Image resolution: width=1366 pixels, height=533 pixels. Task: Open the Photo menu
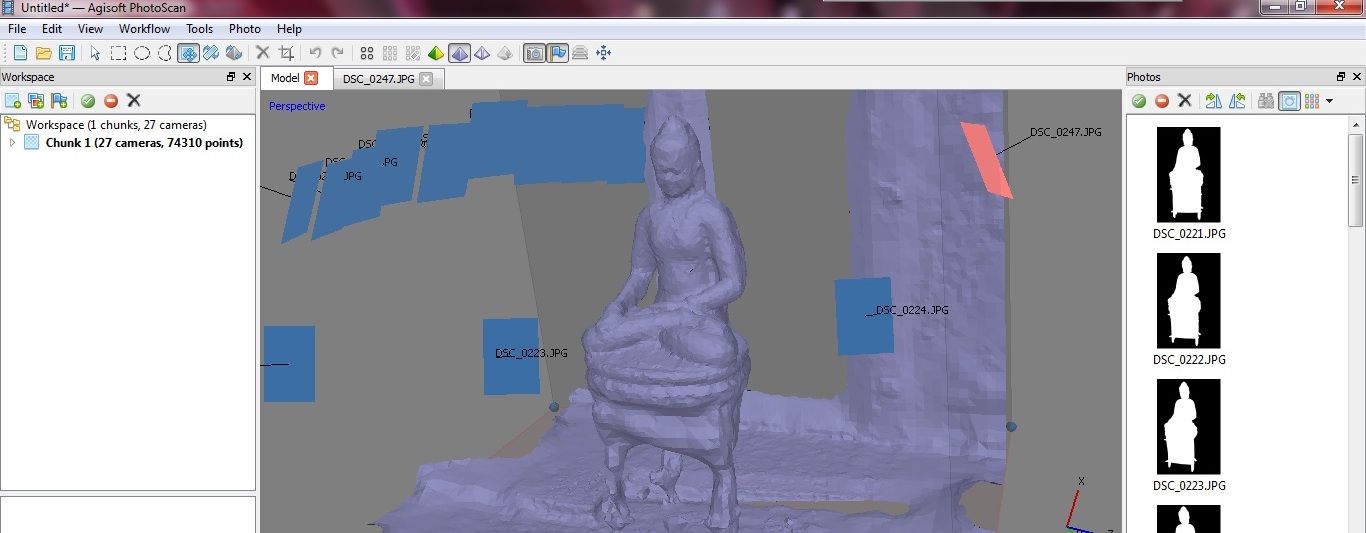pyautogui.click(x=245, y=29)
